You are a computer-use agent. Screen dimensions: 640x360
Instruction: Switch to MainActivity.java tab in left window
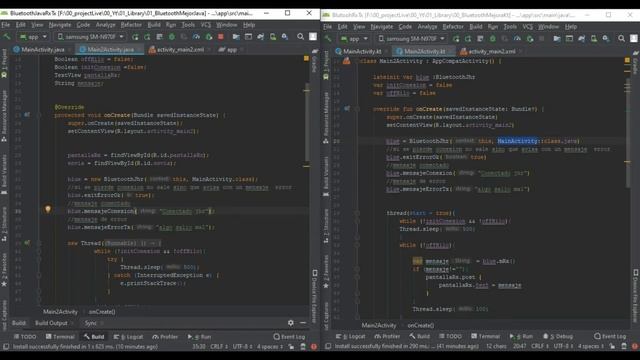tap(42, 49)
